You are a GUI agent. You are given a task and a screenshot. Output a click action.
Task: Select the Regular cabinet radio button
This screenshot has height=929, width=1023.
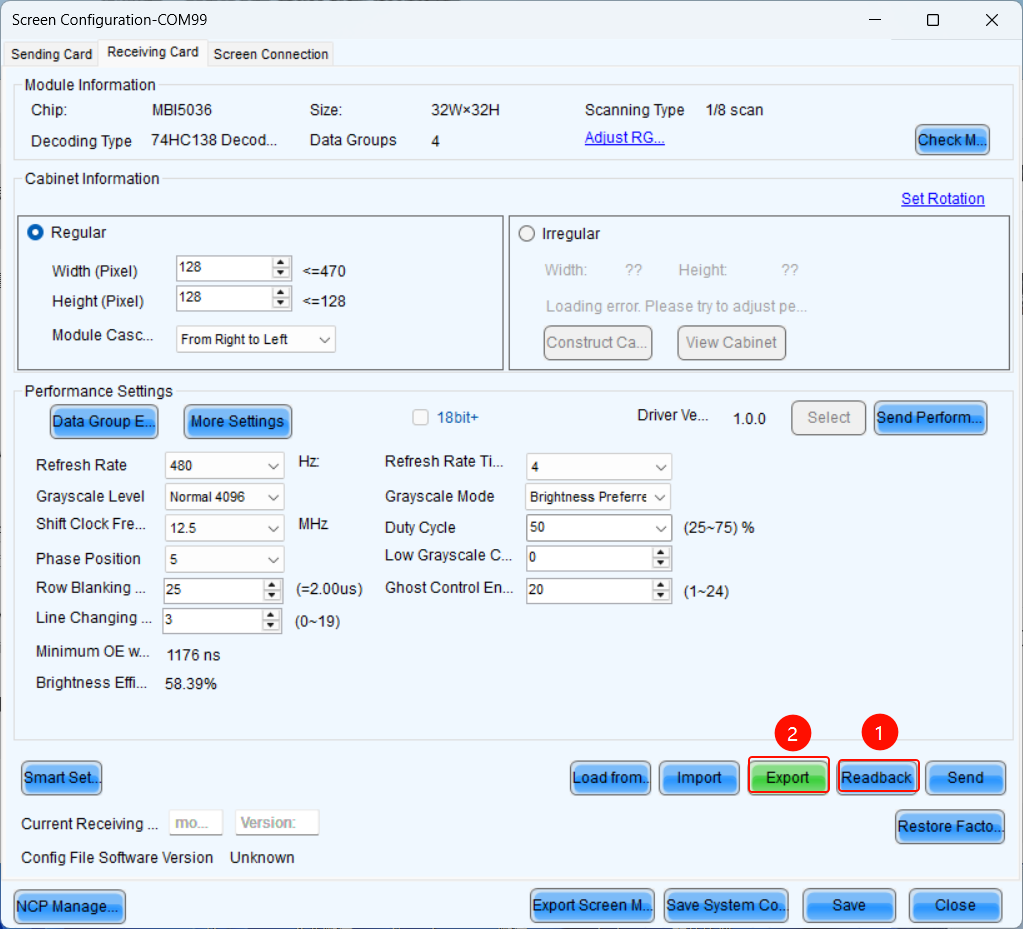(x=36, y=232)
